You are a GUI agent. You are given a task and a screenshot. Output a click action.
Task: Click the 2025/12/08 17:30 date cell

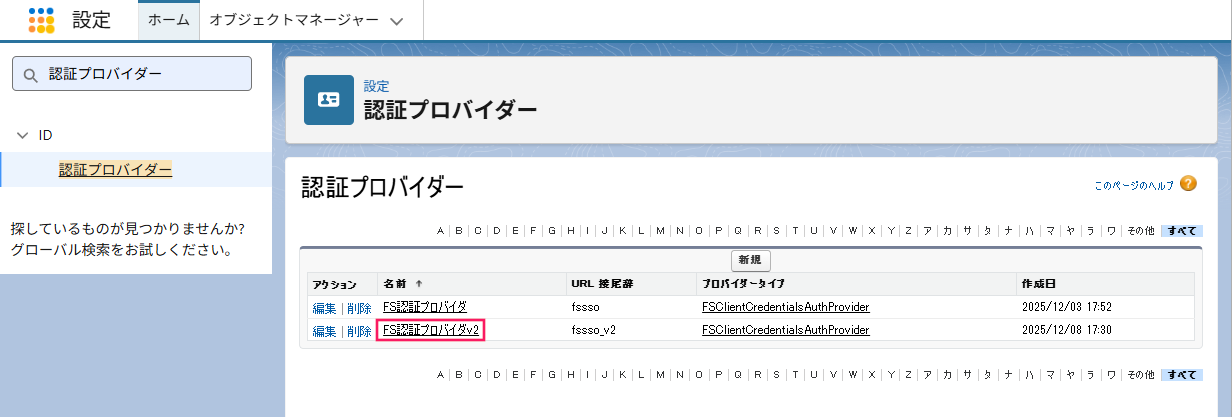pos(1067,330)
